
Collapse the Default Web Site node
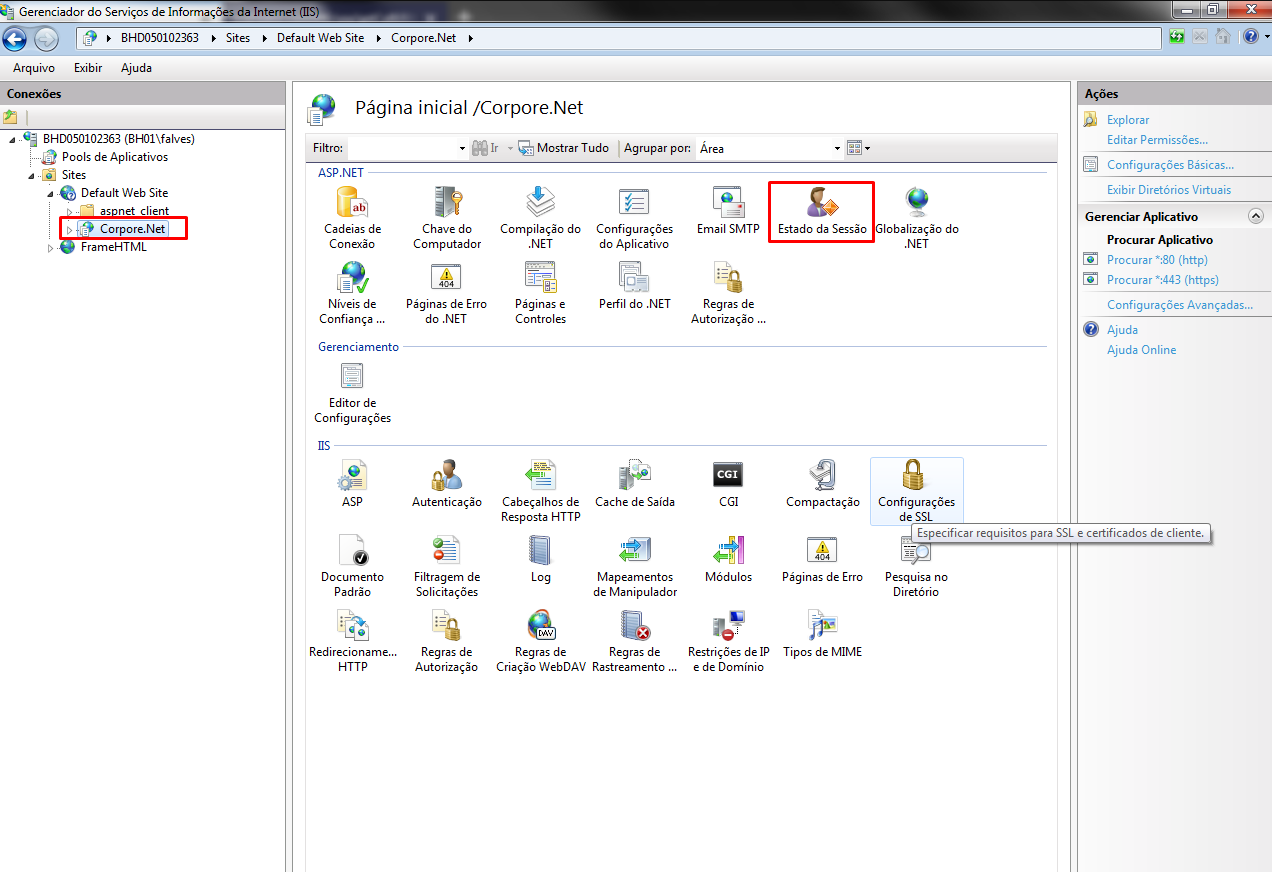click(50, 193)
